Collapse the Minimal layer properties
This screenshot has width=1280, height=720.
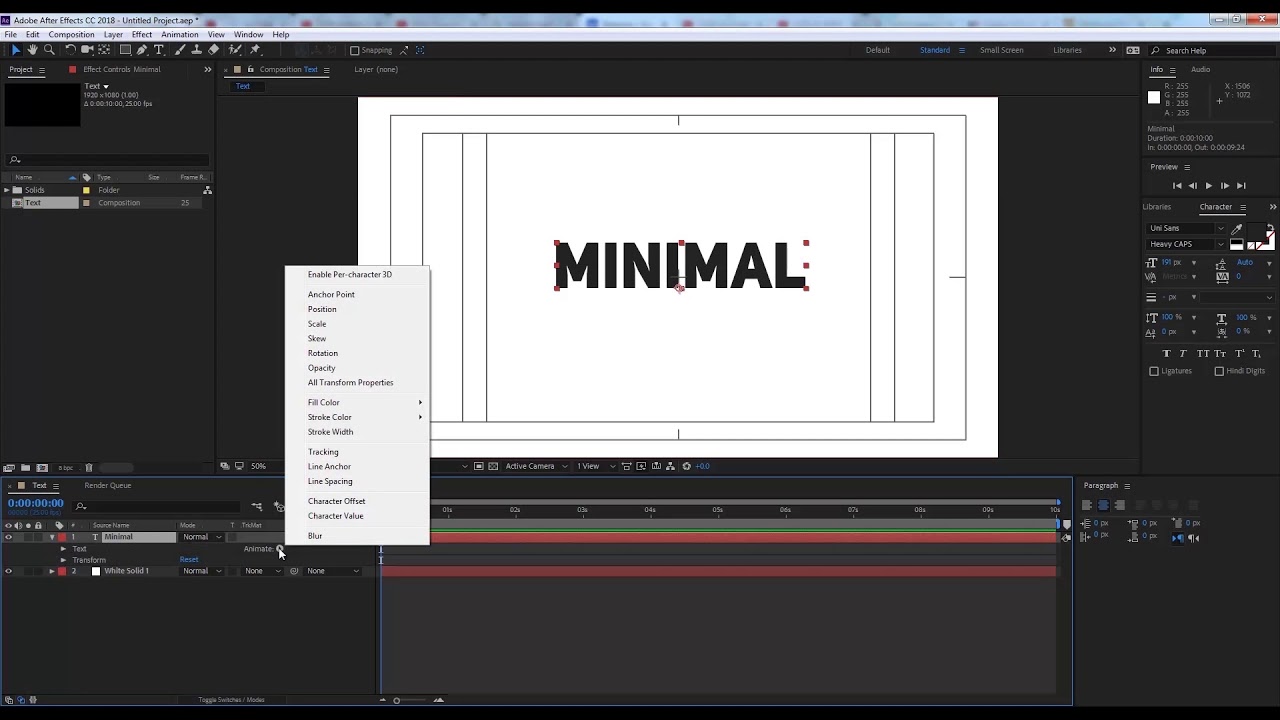(x=52, y=537)
